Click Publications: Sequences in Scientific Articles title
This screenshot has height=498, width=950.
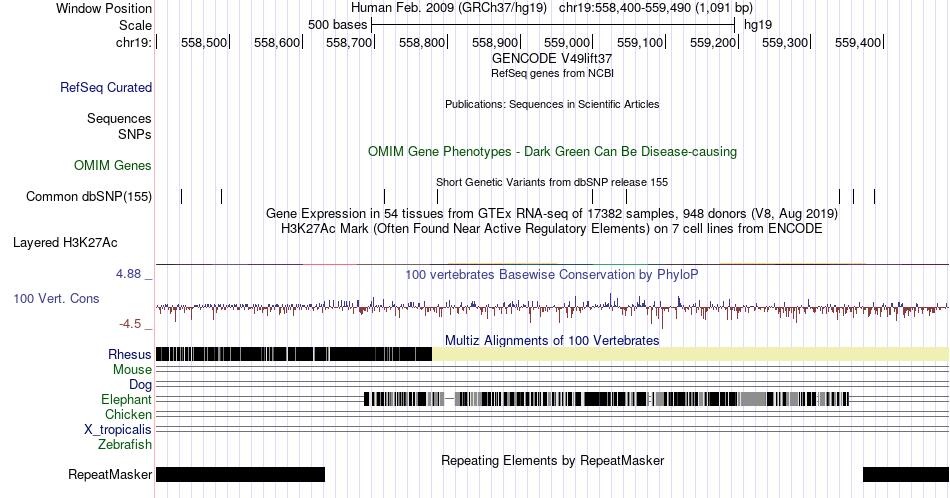click(x=552, y=104)
